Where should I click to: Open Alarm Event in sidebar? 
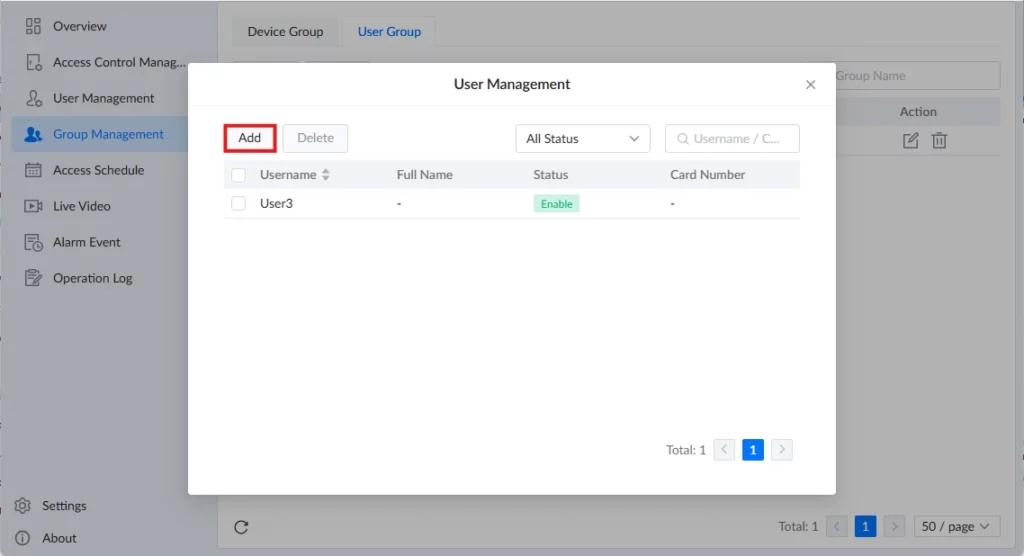click(x=86, y=242)
